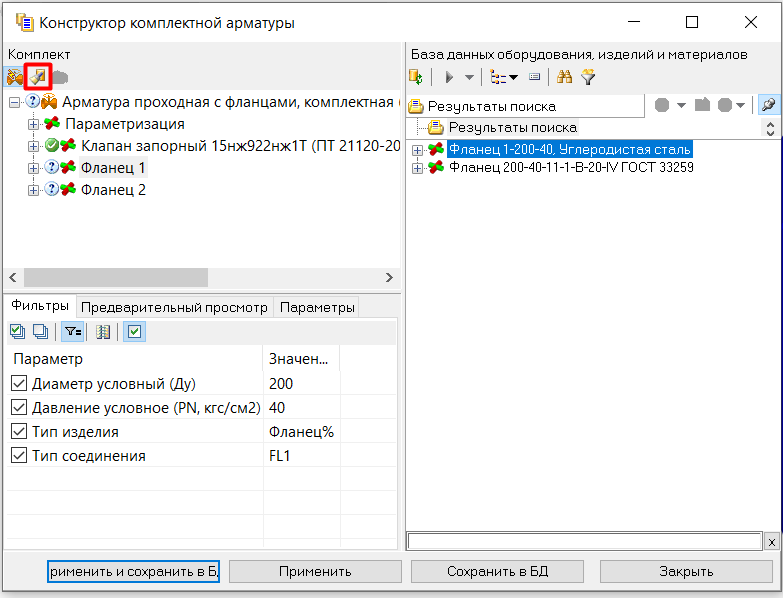784x599 pixels.
Task: Click the greyed-out shape icon in Комплект toolbar
Action: click(x=60, y=78)
